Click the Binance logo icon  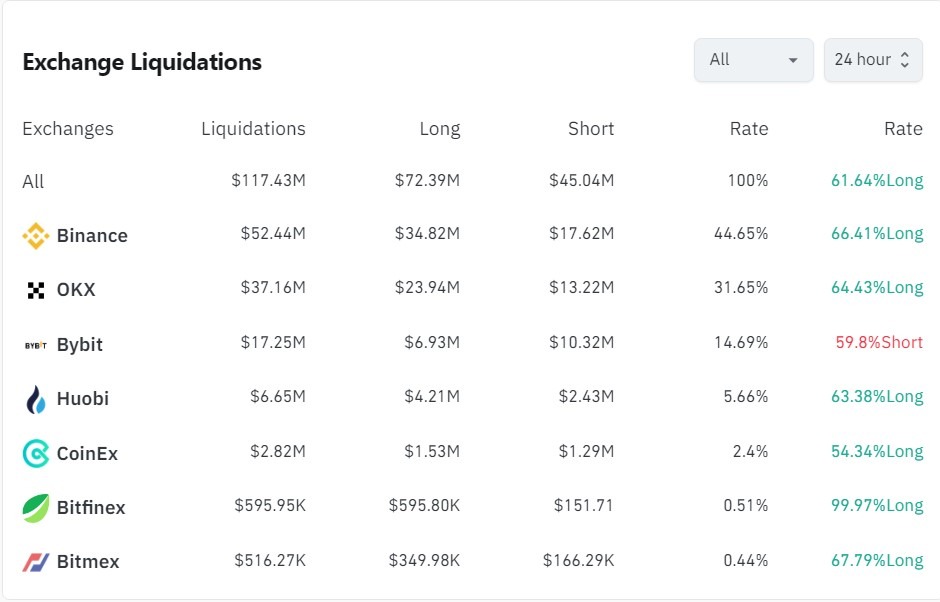click(36, 236)
